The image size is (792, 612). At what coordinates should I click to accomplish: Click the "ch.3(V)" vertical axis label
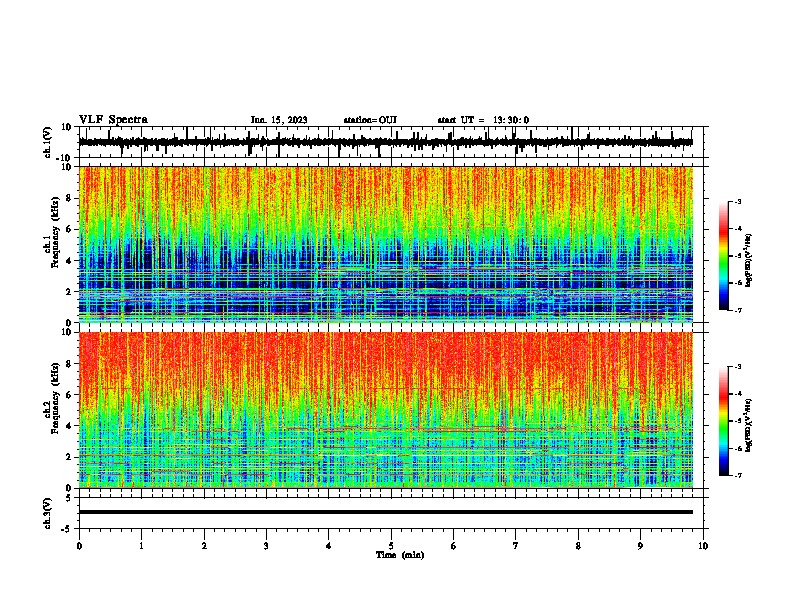coord(48,513)
